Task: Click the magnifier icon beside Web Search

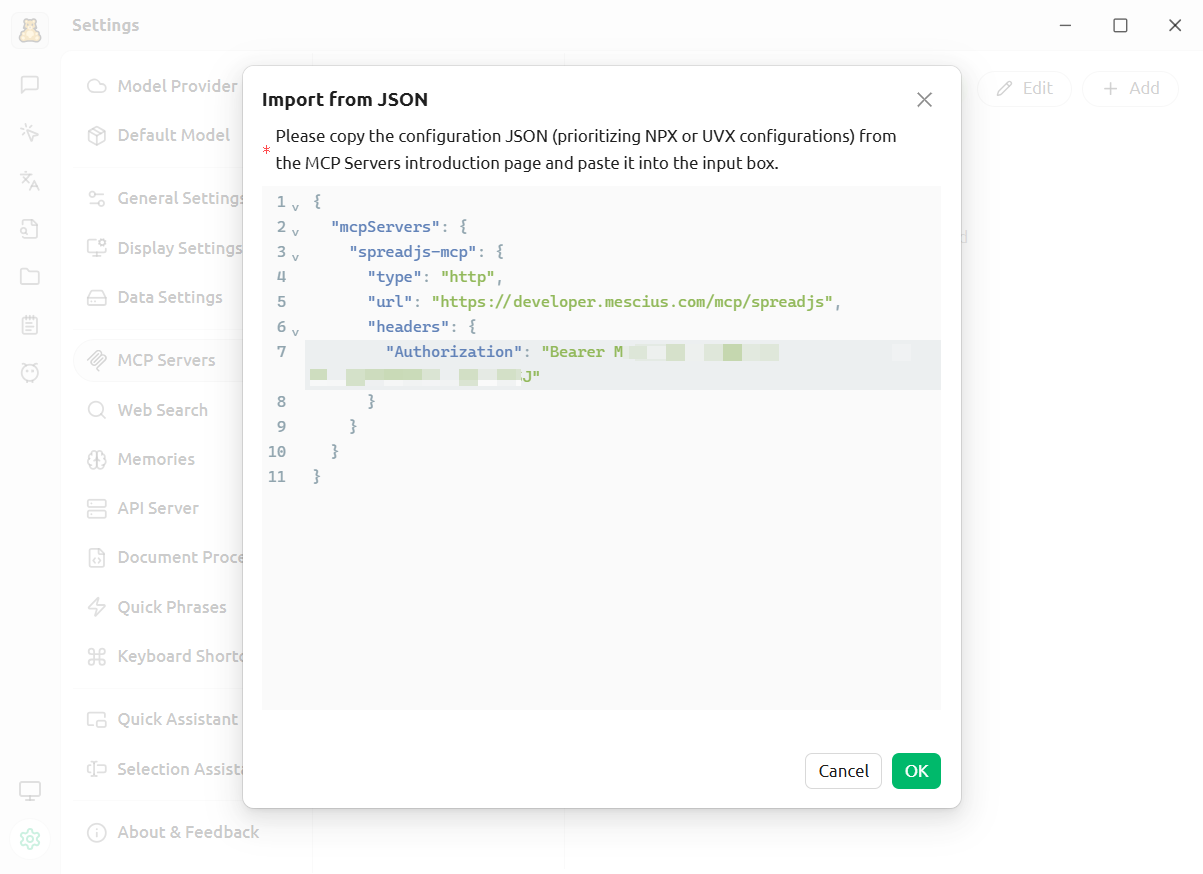Action: [x=97, y=410]
